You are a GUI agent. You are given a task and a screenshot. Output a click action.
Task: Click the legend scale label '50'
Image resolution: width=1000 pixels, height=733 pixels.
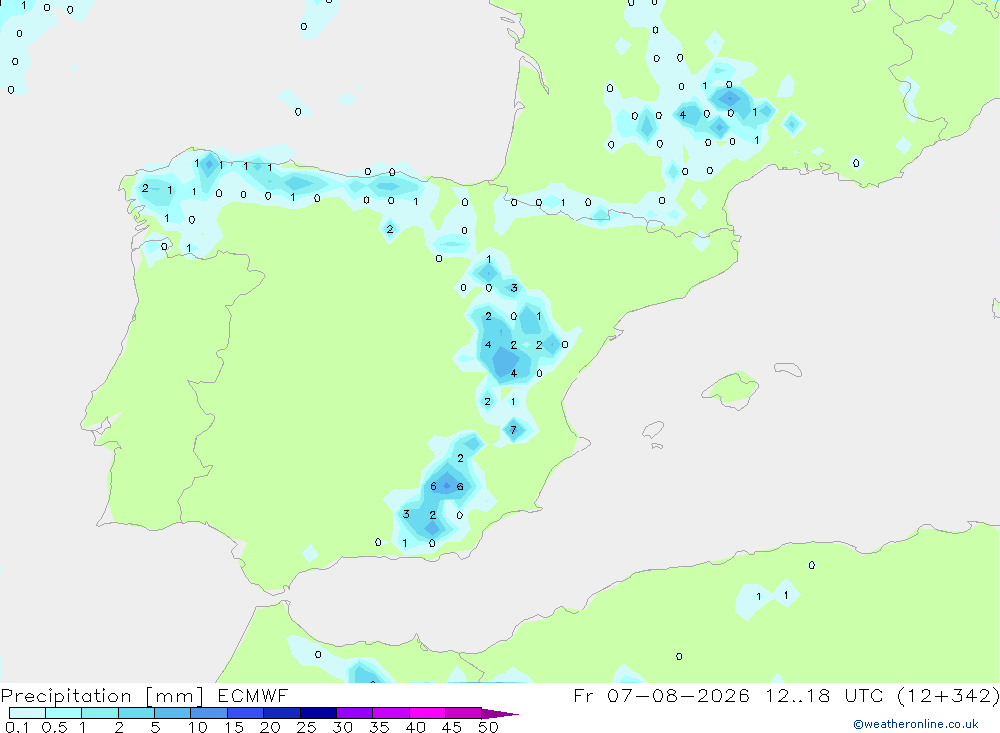(x=489, y=727)
